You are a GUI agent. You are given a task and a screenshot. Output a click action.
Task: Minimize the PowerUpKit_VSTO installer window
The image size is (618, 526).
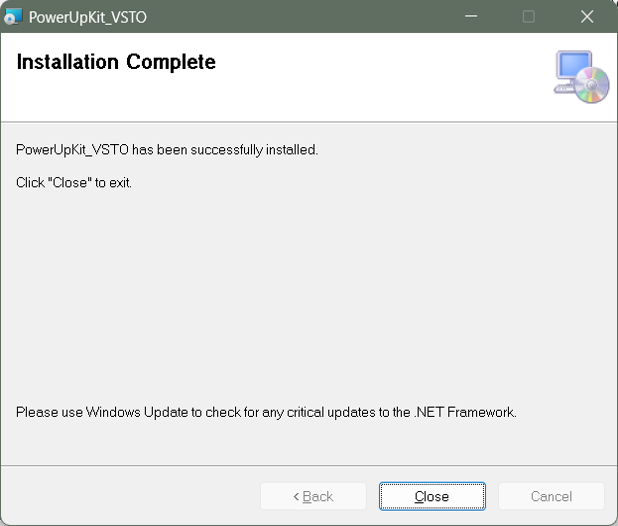[x=471, y=16]
